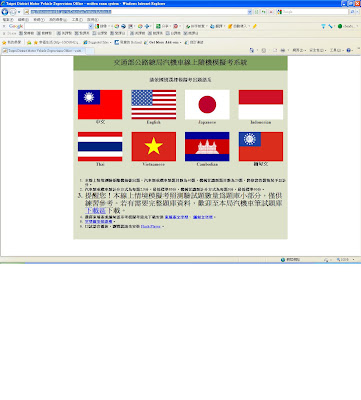The image size is (361, 400).
Task: Open the 下載區 download area link
Action: [x=96, y=211]
